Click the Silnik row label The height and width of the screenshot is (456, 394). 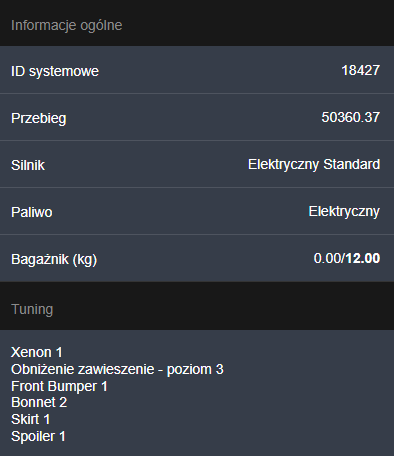tap(28, 165)
